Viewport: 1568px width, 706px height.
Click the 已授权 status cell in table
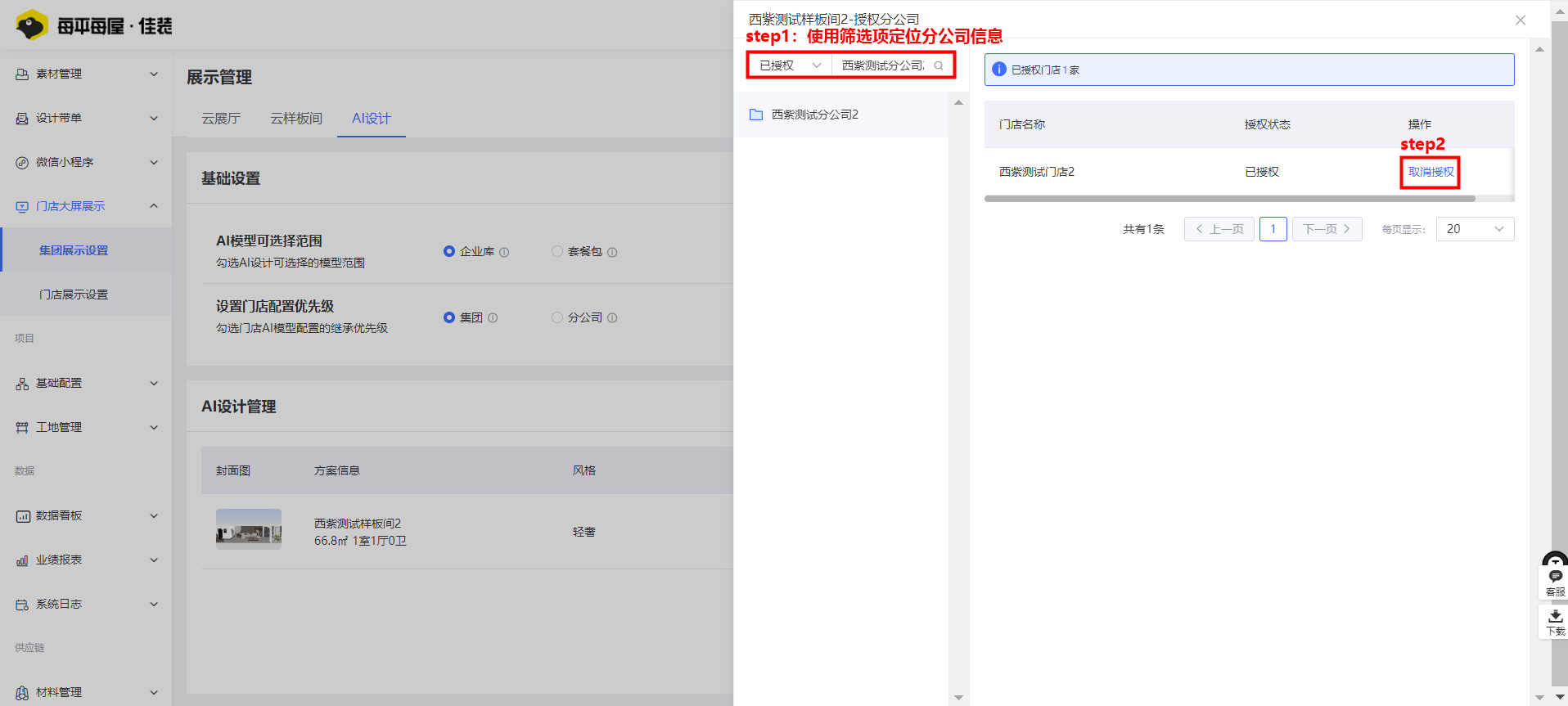click(1261, 172)
